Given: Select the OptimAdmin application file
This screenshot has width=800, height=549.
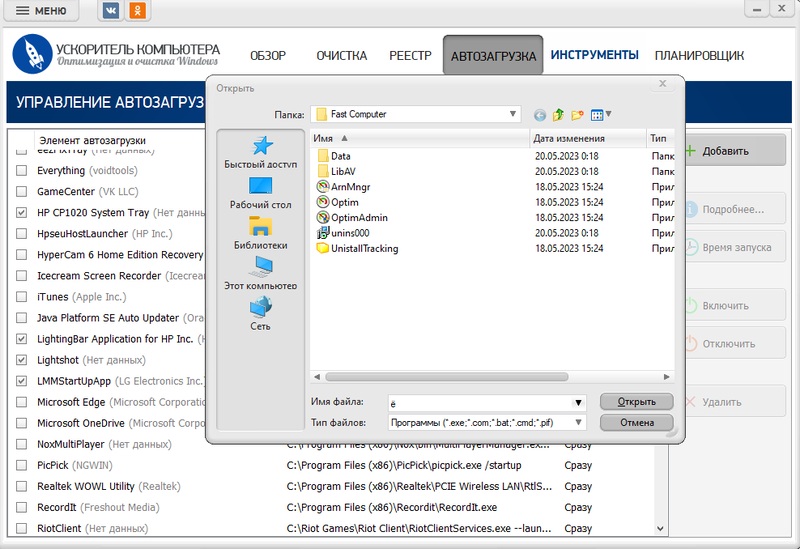Looking at the screenshot, I should [358, 217].
